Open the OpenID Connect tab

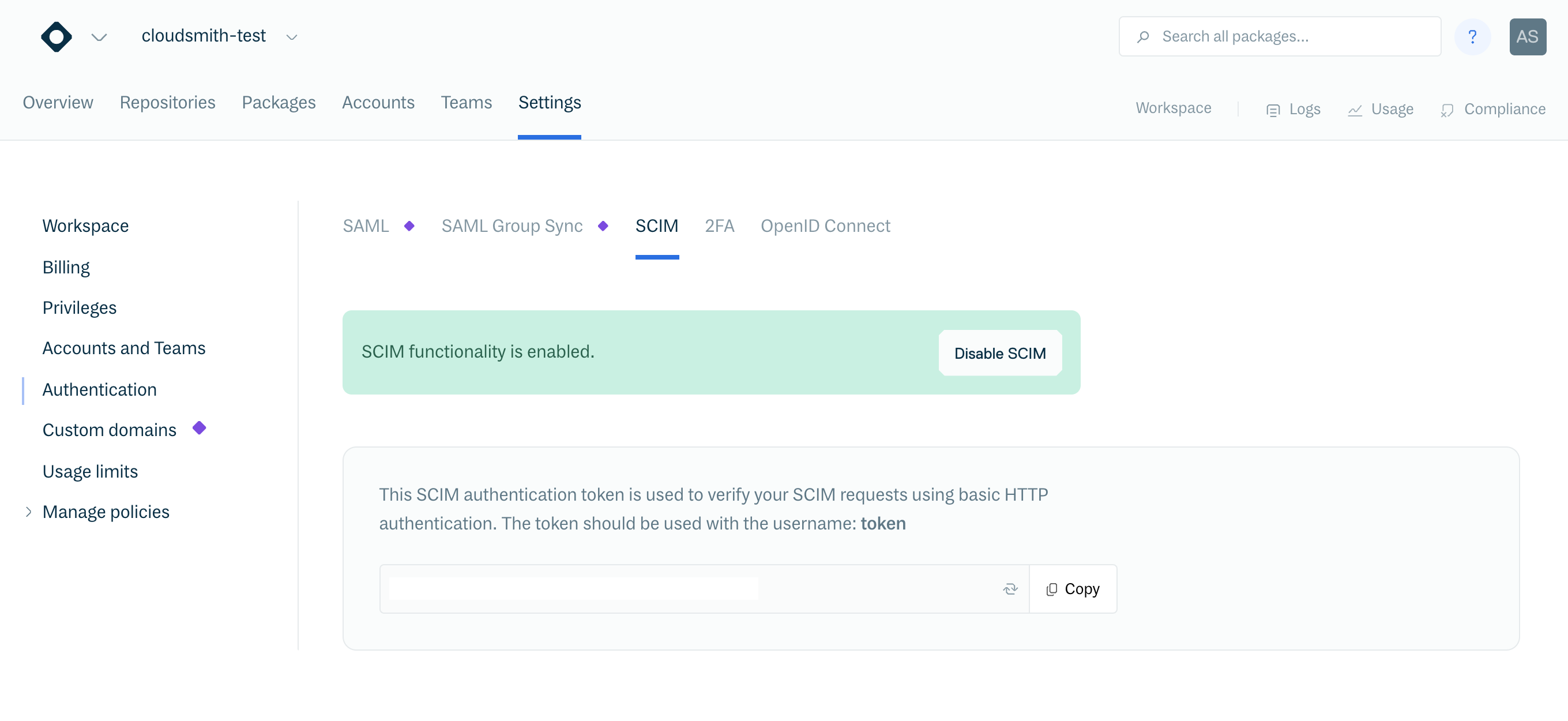825,226
